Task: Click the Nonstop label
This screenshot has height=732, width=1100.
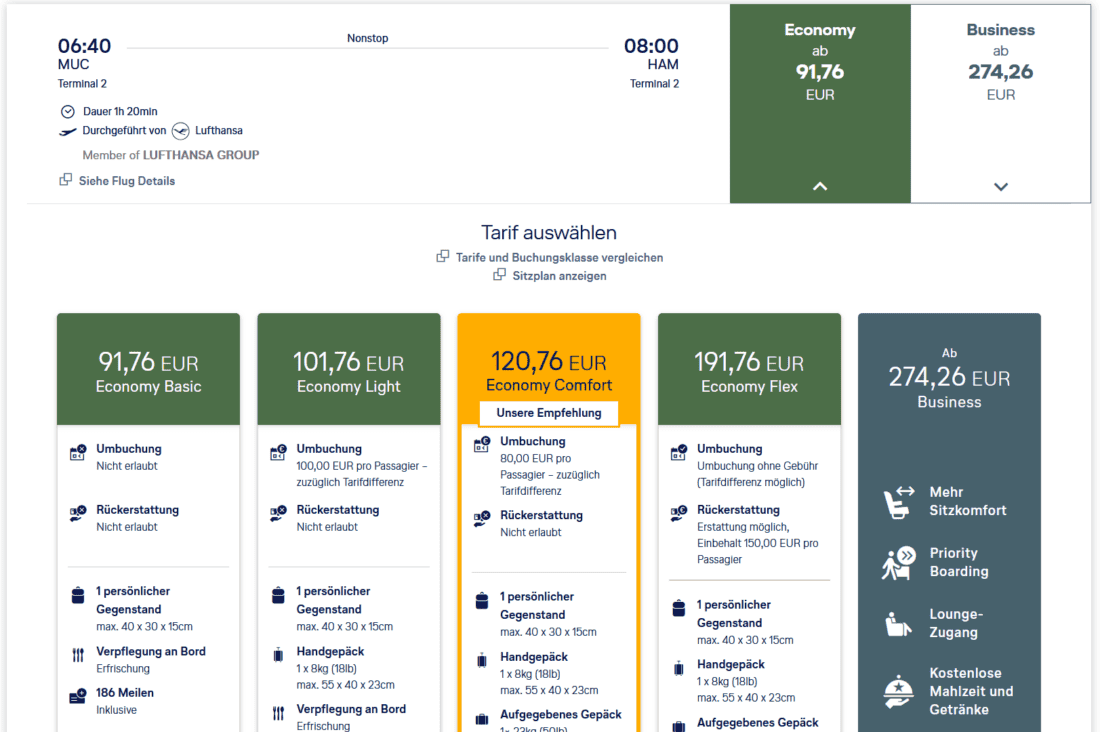Action: coord(368,38)
